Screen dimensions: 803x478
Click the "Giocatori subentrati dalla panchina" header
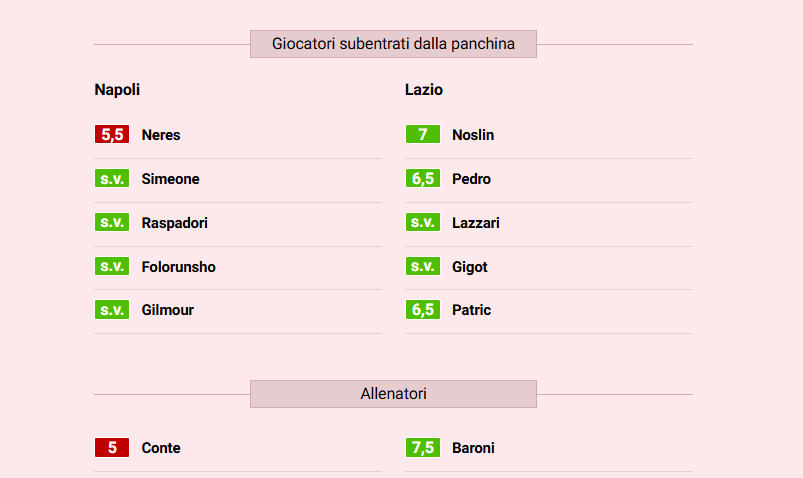[x=393, y=44]
